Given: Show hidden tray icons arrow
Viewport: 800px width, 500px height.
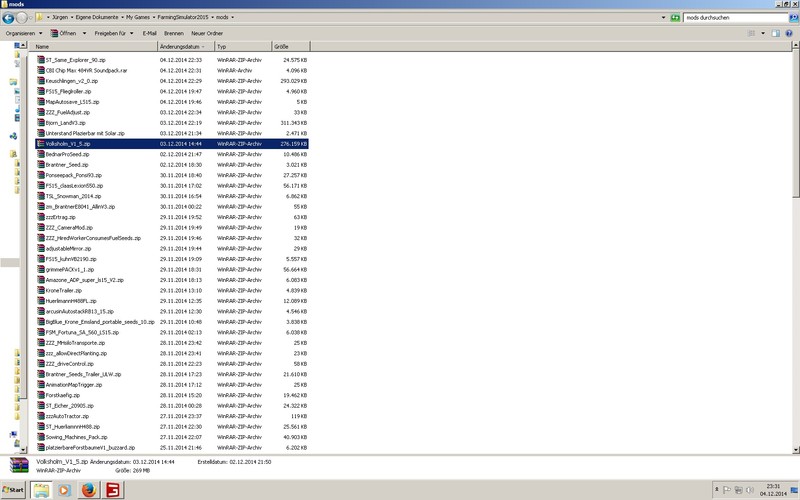Looking at the screenshot, I should coord(717,490).
